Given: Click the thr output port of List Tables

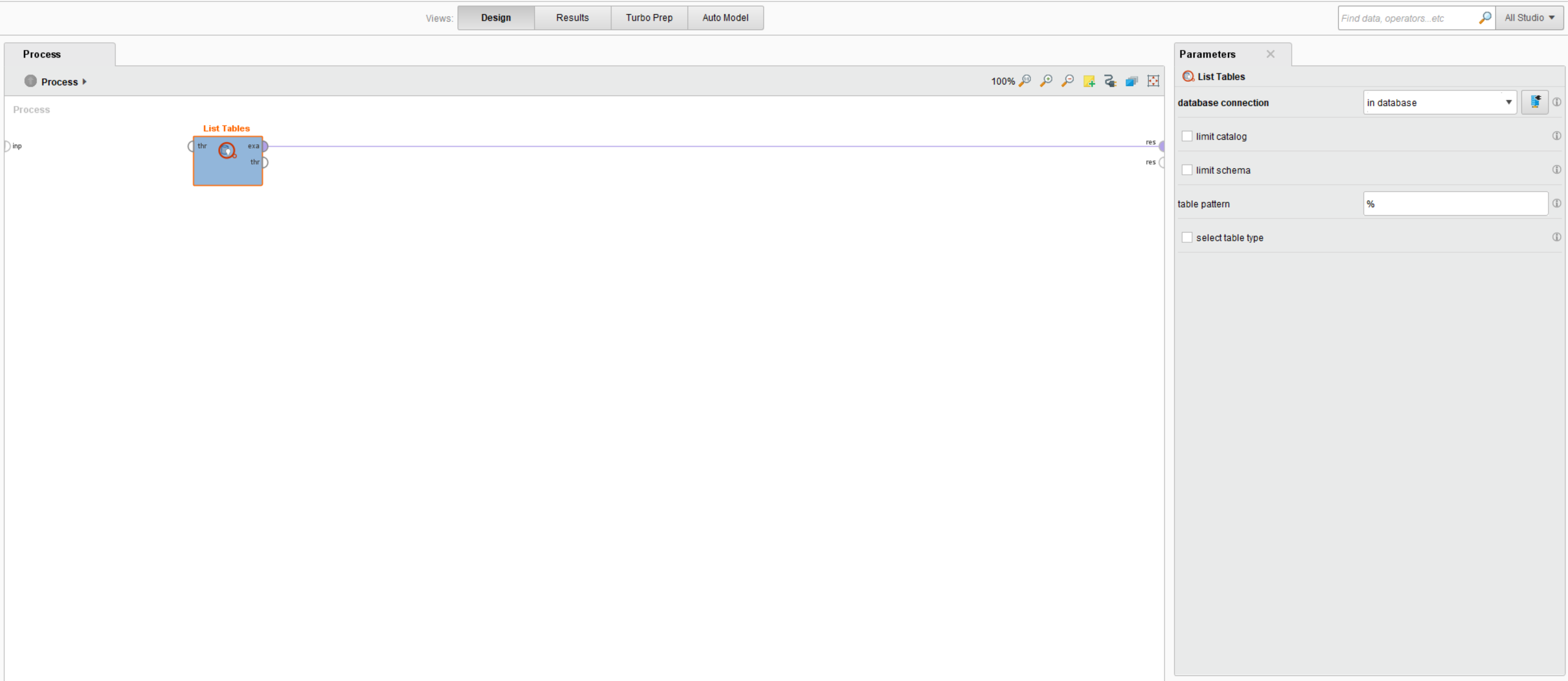Looking at the screenshot, I should click(265, 162).
